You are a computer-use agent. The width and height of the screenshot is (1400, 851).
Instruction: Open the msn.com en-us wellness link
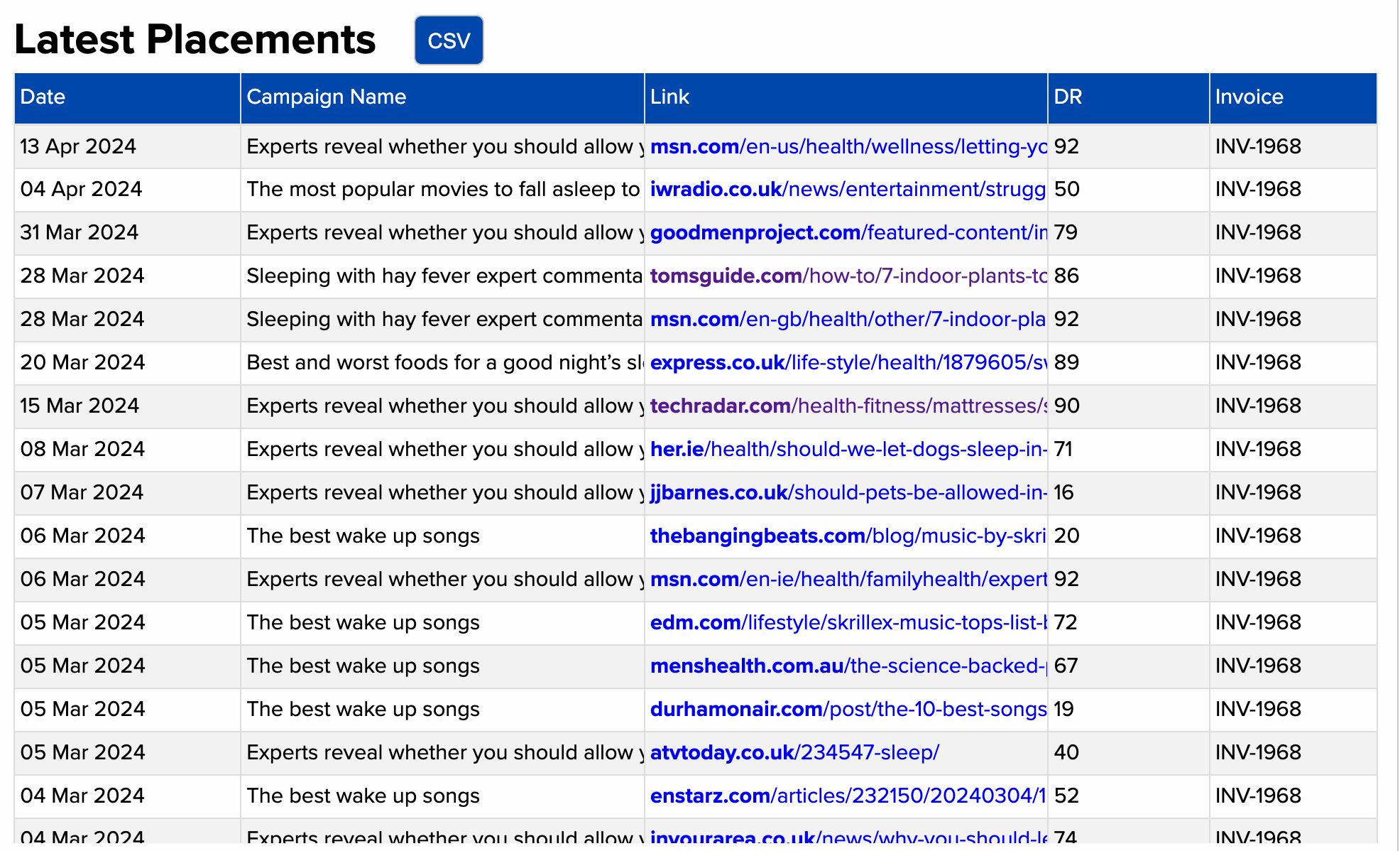848,146
